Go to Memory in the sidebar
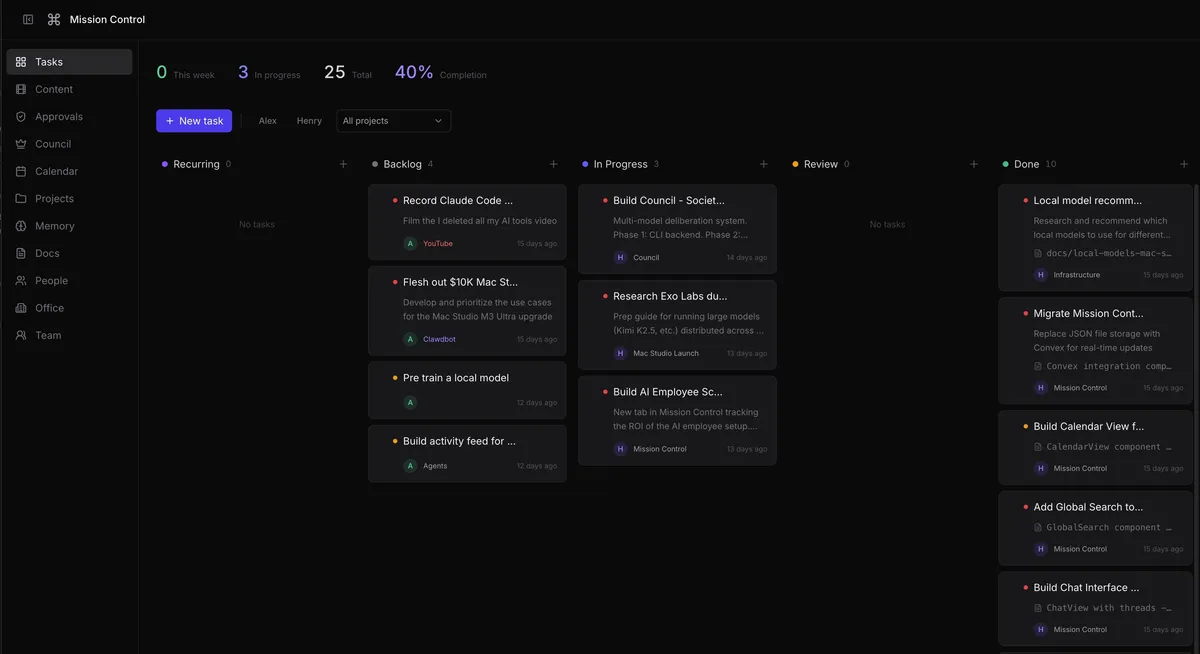Image resolution: width=1200 pixels, height=654 pixels. point(54,226)
